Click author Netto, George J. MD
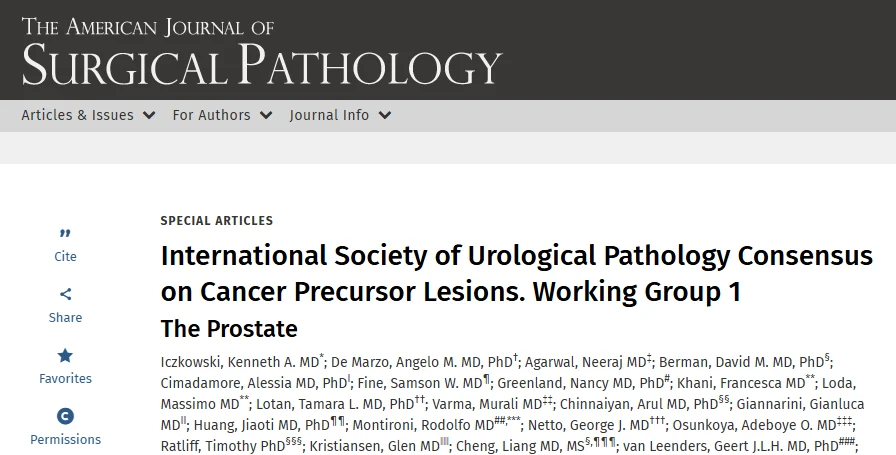The height and width of the screenshot is (455, 896). click(x=590, y=424)
